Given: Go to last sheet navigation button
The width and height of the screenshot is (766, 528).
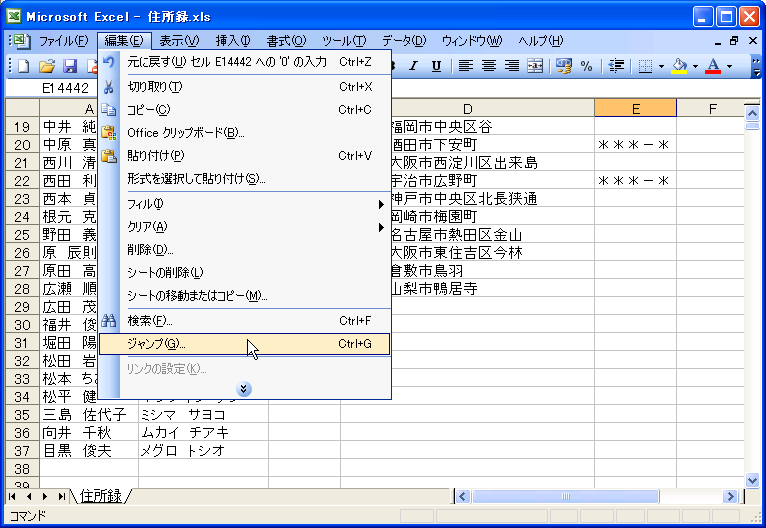Looking at the screenshot, I should (x=62, y=496).
